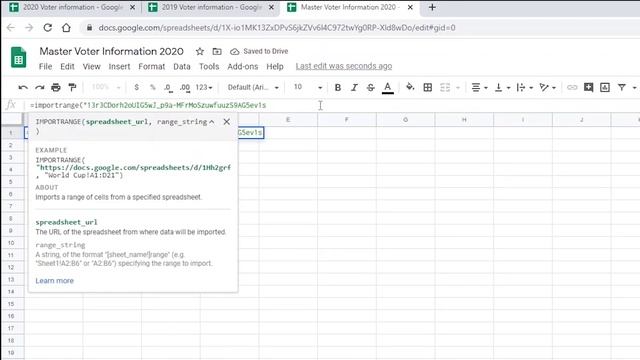Click the browser home icon
640x360 pixels.
(x=66, y=28)
